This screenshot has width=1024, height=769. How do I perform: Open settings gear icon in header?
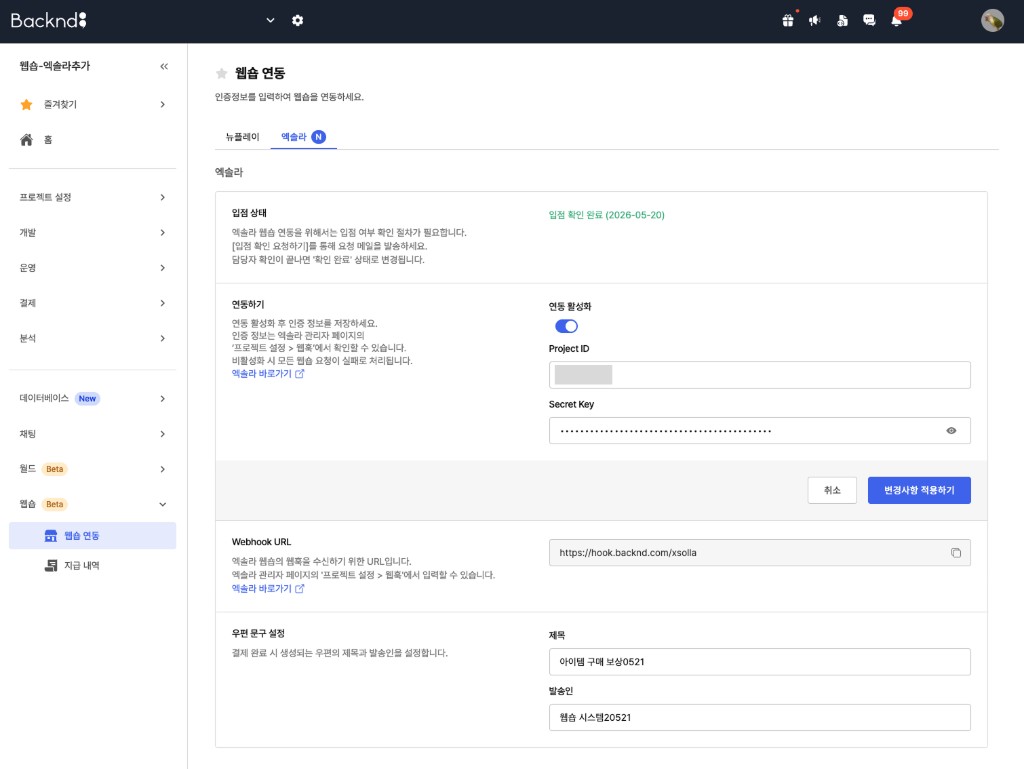[297, 20]
